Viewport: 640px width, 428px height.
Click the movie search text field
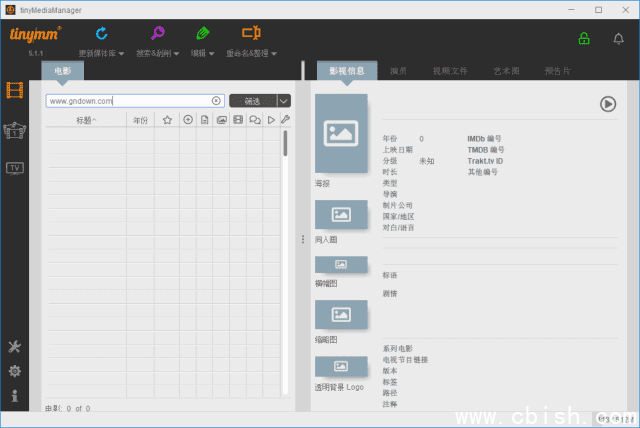point(128,101)
